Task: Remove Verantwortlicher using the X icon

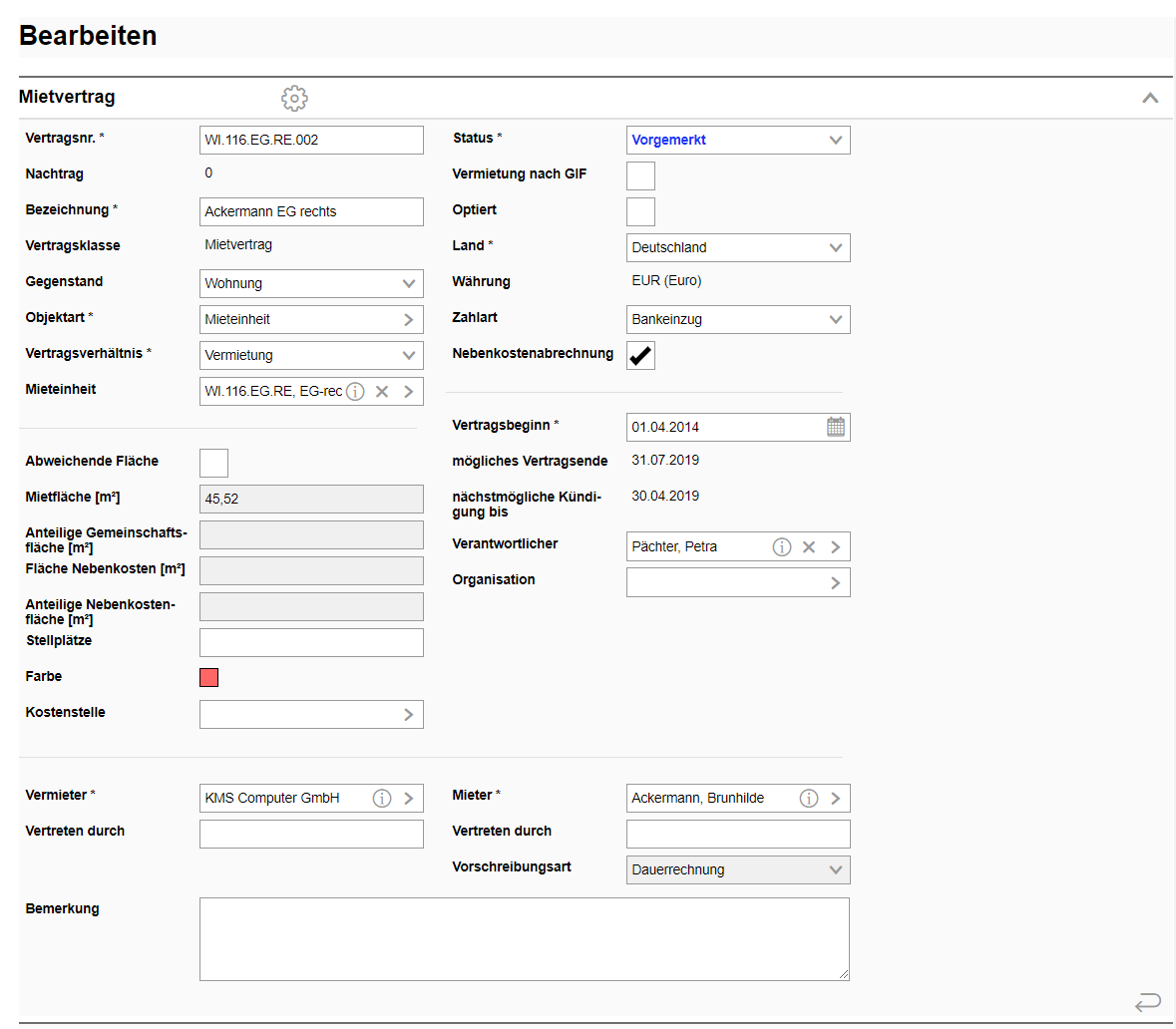Action: tap(809, 547)
